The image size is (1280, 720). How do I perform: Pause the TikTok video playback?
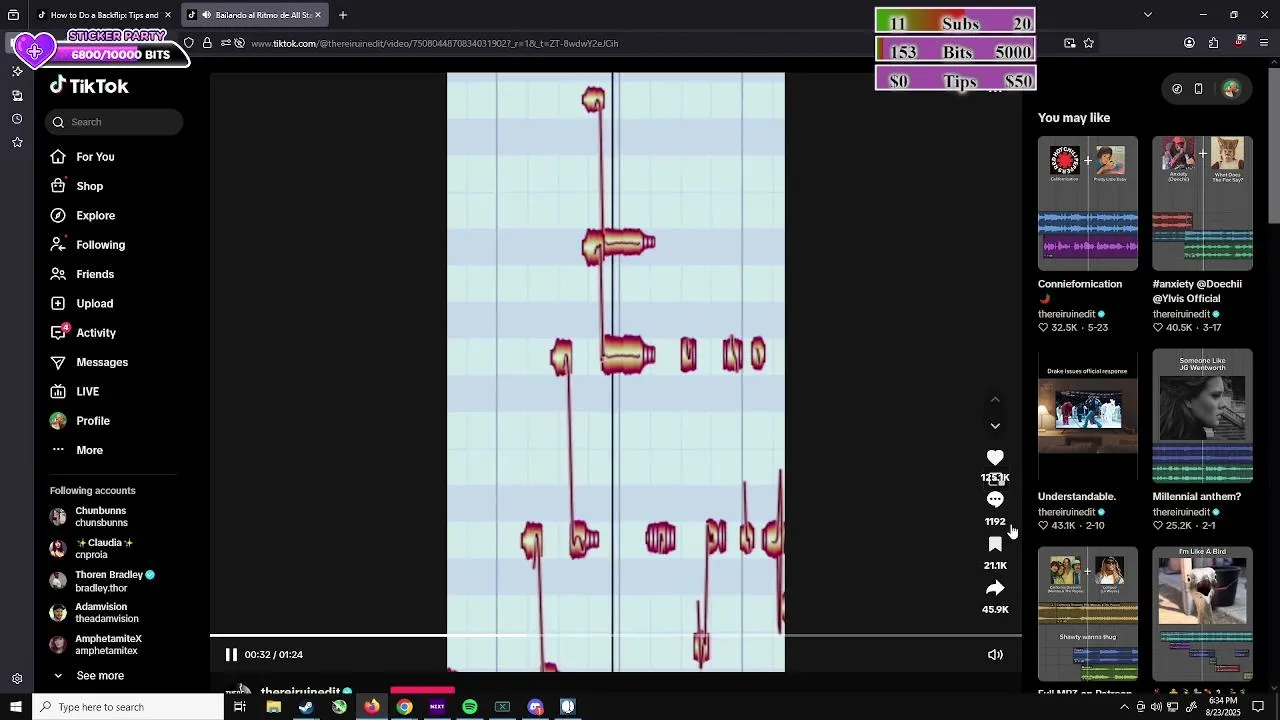click(x=231, y=654)
